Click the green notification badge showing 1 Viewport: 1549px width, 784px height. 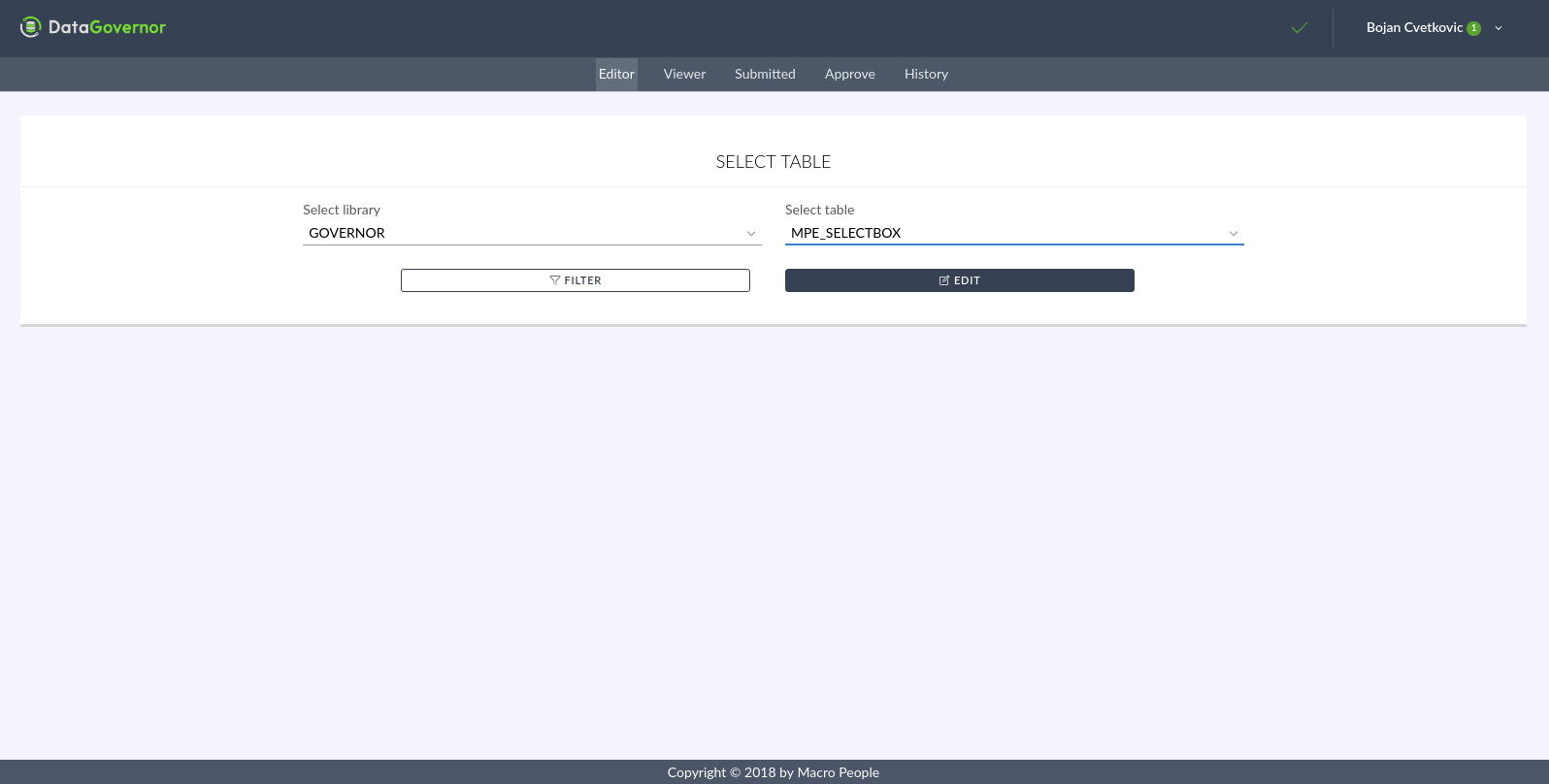tap(1473, 28)
